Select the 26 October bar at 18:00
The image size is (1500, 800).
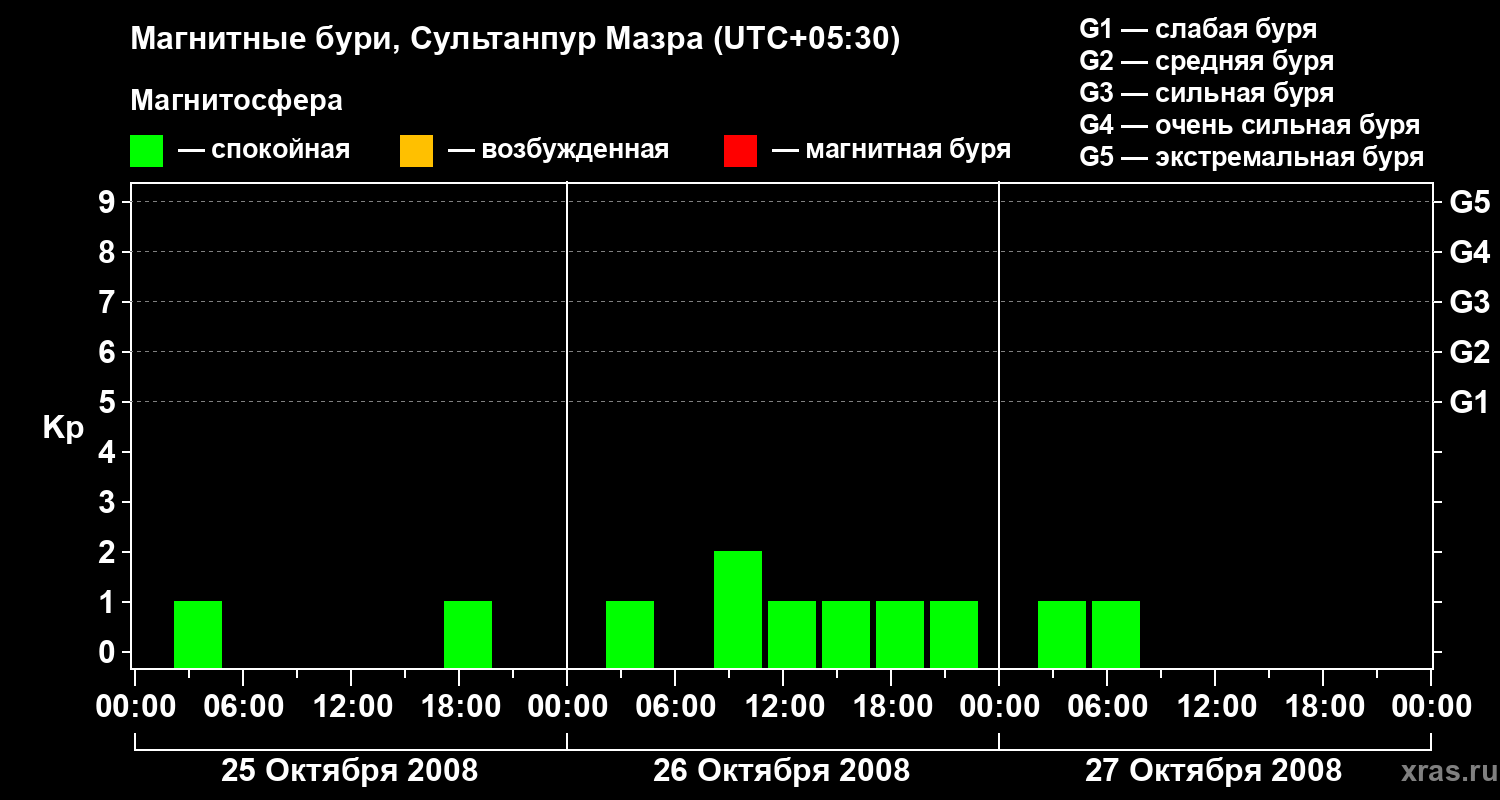(x=900, y=634)
